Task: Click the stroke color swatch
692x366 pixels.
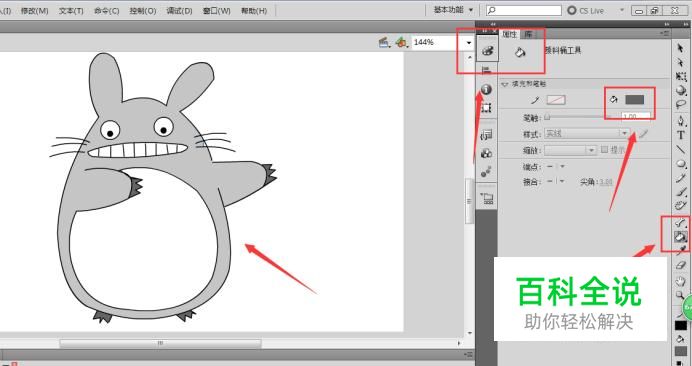Action: tap(556, 100)
